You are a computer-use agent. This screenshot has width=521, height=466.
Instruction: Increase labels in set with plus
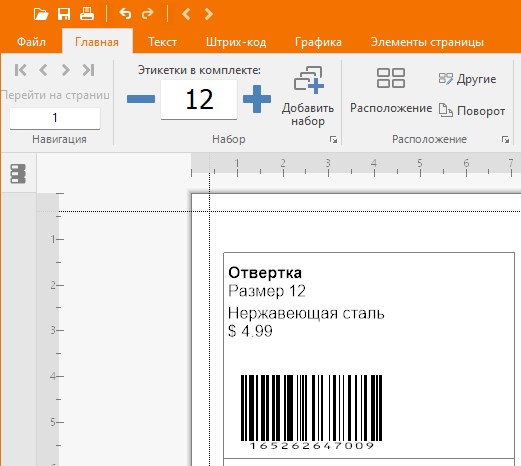pyautogui.click(x=257, y=99)
